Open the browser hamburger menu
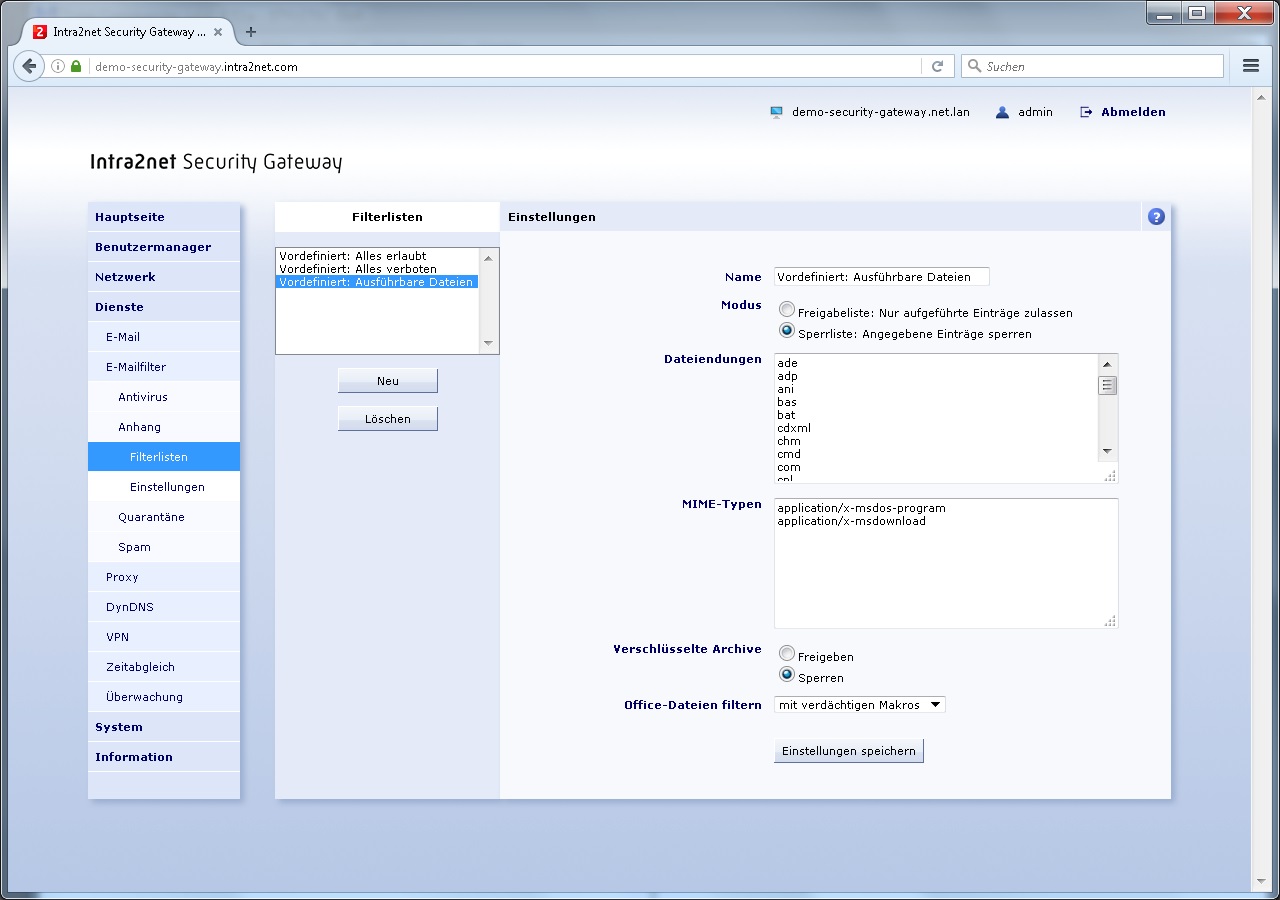The image size is (1280, 900). (x=1250, y=66)
